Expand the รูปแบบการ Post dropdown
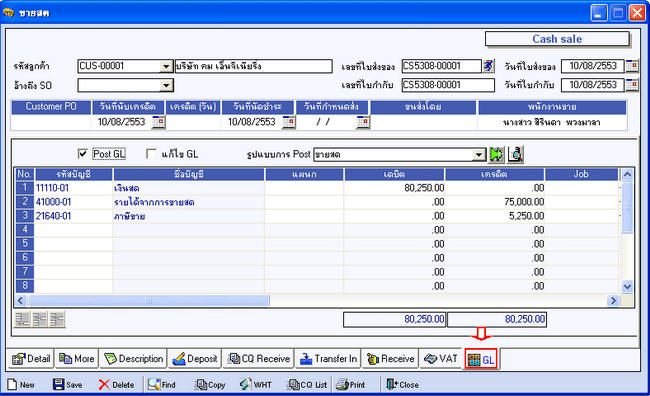This screenshot has width=650, height=396. pyautogui.click(x=479, y=155)
